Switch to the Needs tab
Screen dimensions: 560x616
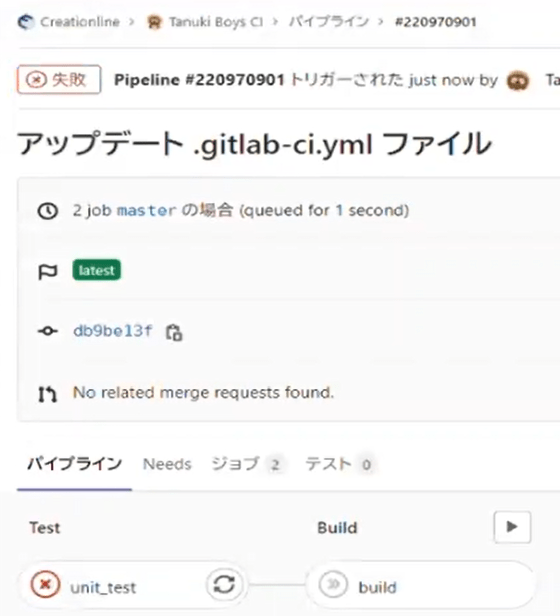point(167,464)
